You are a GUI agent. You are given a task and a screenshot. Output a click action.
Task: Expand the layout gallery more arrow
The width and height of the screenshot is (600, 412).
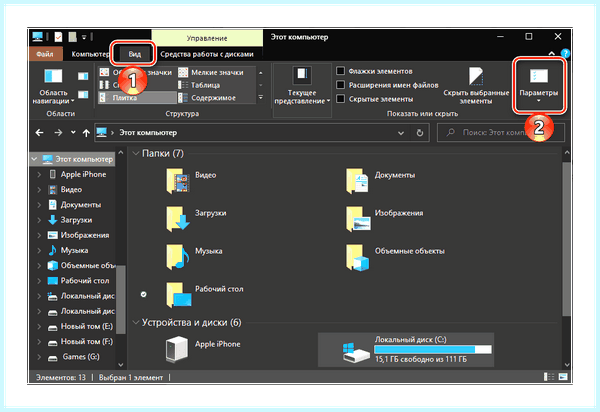tap(261, 98)
